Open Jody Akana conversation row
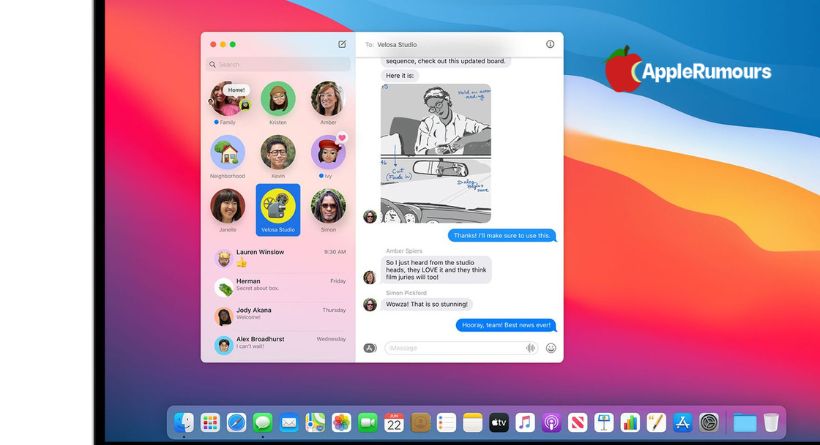The width and height of the screenshot is (820, 445). pos(280,316)
